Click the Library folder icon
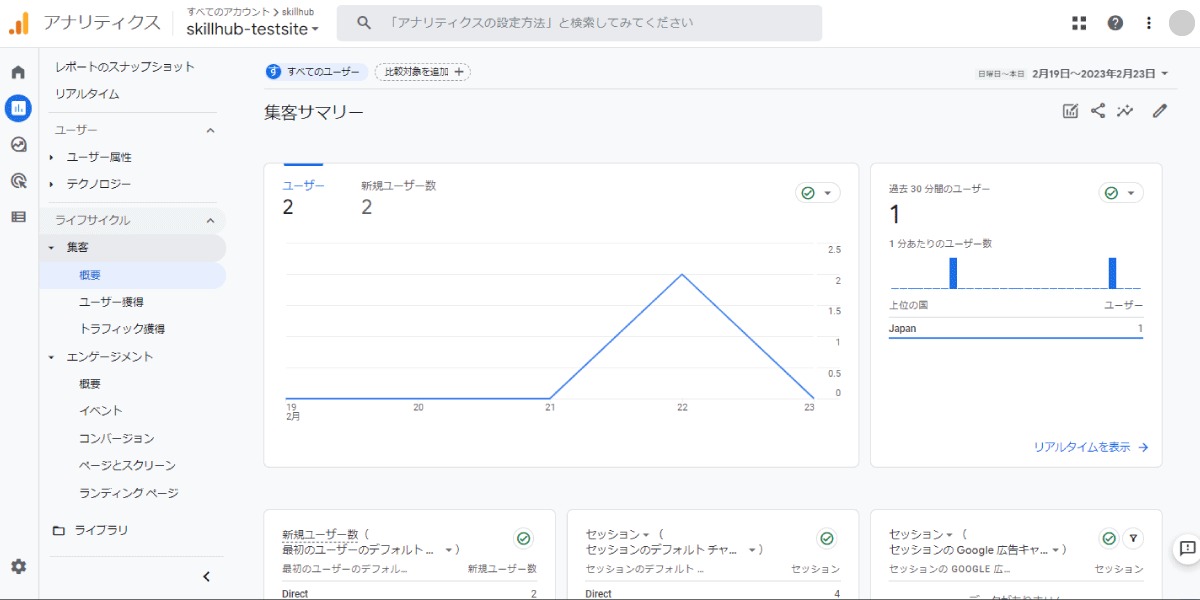Screen dimensions: 1200x600 [x=59, y=530]
